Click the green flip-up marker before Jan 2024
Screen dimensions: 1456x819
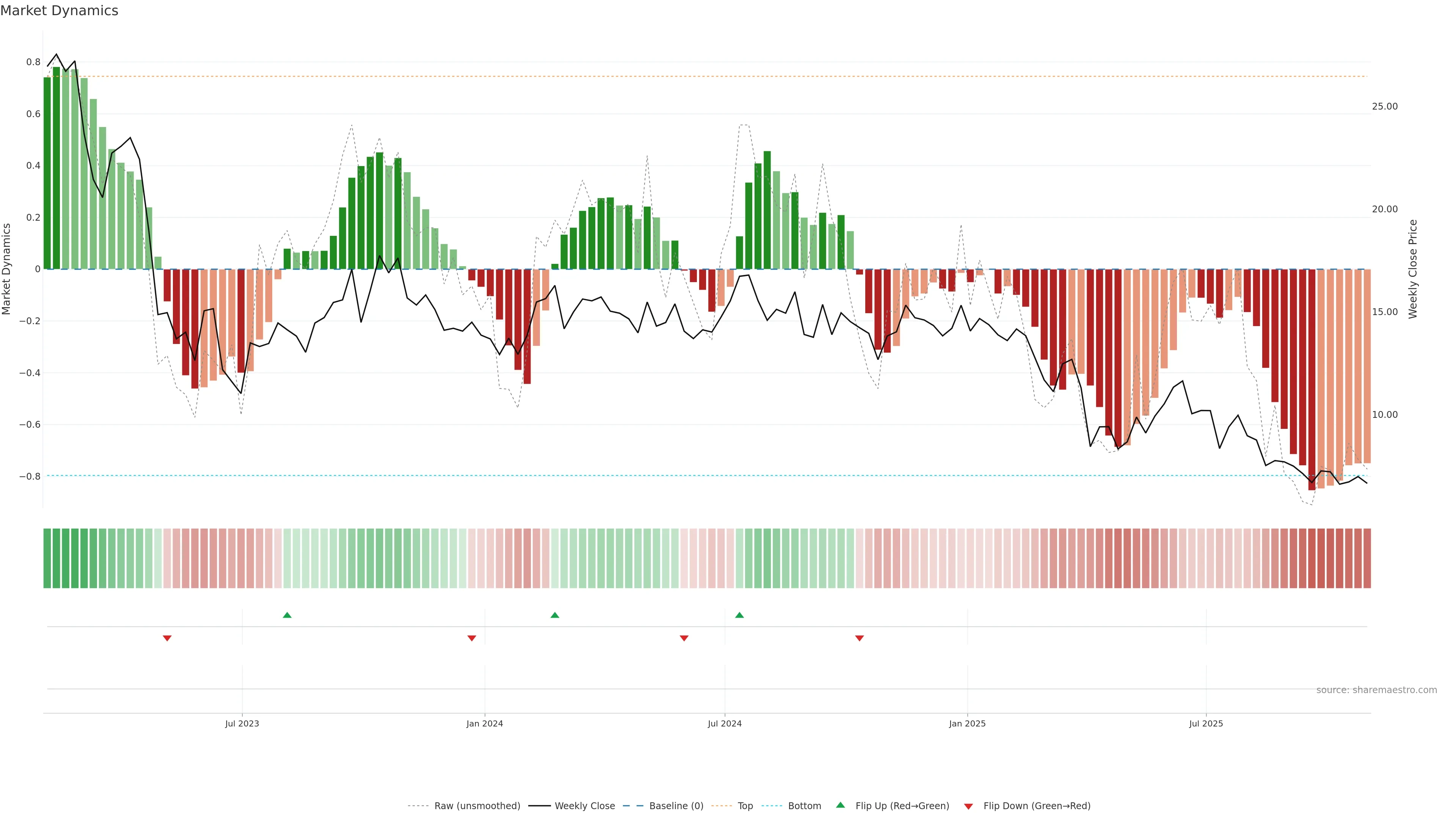click(x=287, y=615)
